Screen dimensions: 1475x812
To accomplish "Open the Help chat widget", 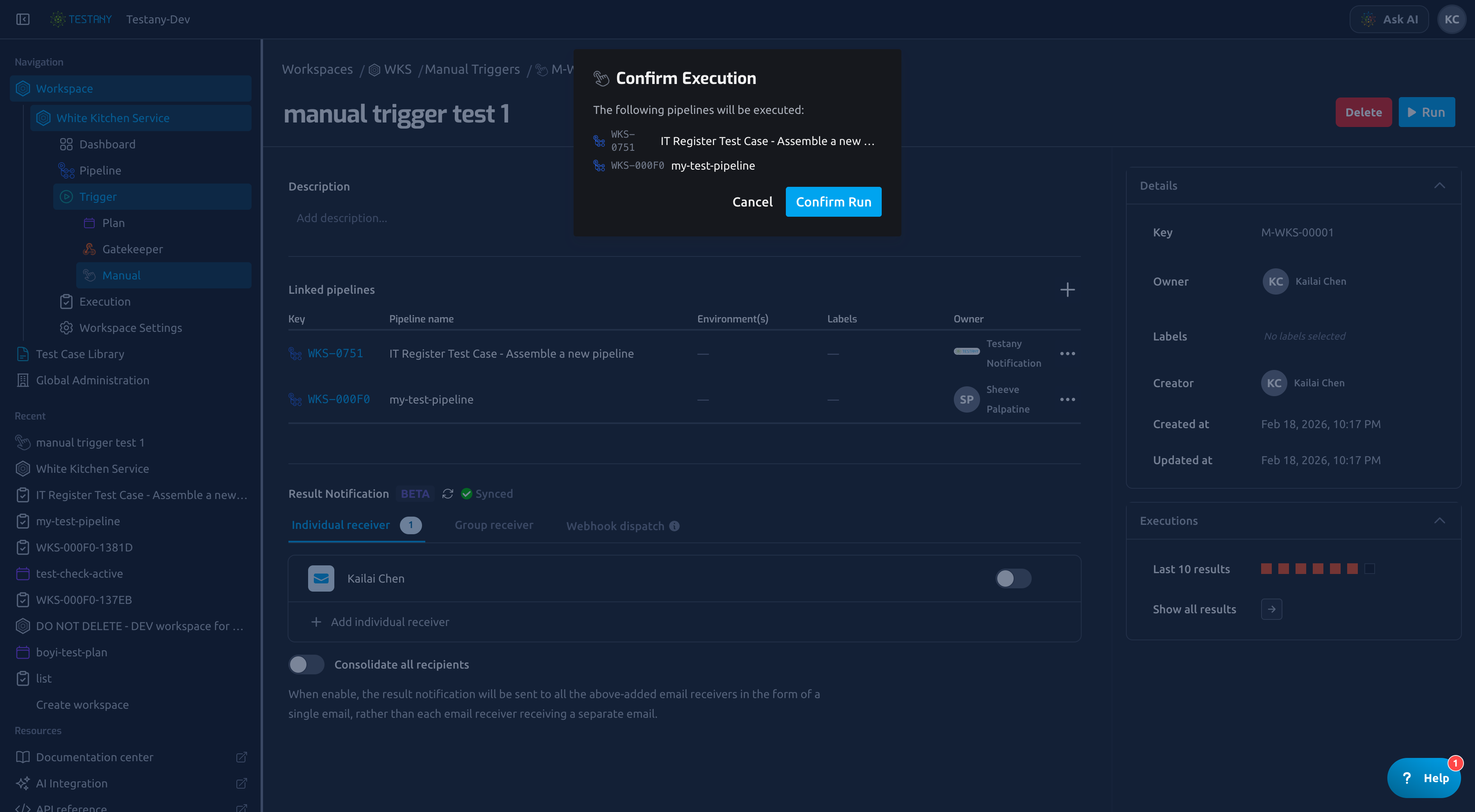I will (x=1423, y=778).
